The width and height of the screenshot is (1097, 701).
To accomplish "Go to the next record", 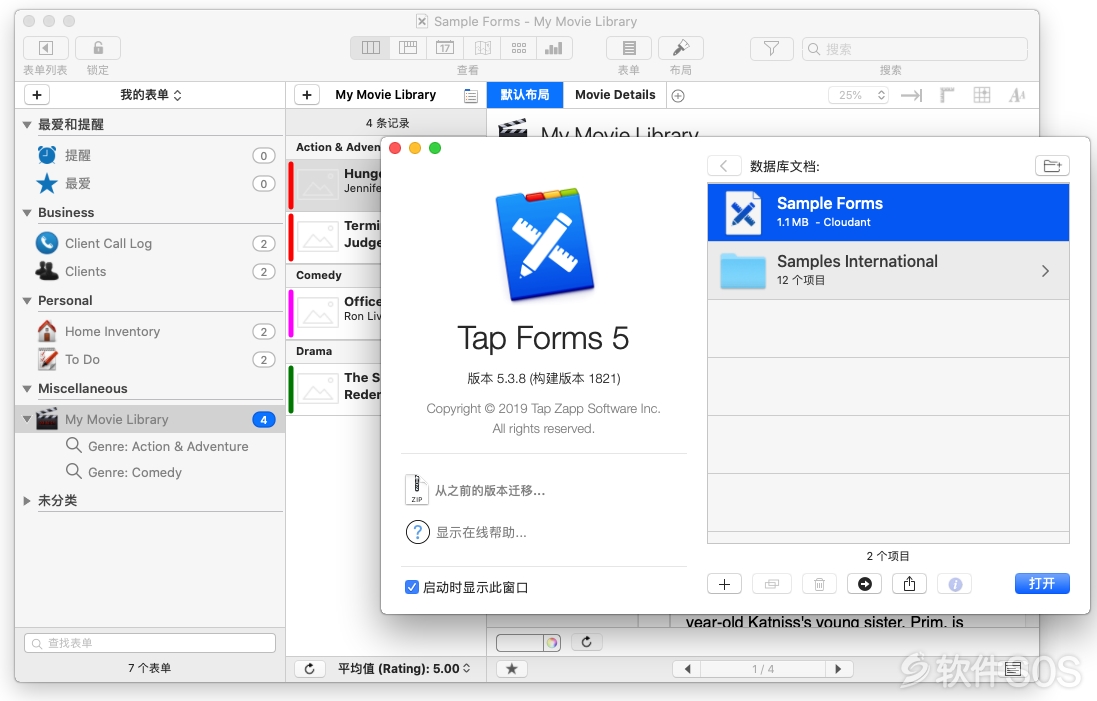I will click(x=838, y=669).
